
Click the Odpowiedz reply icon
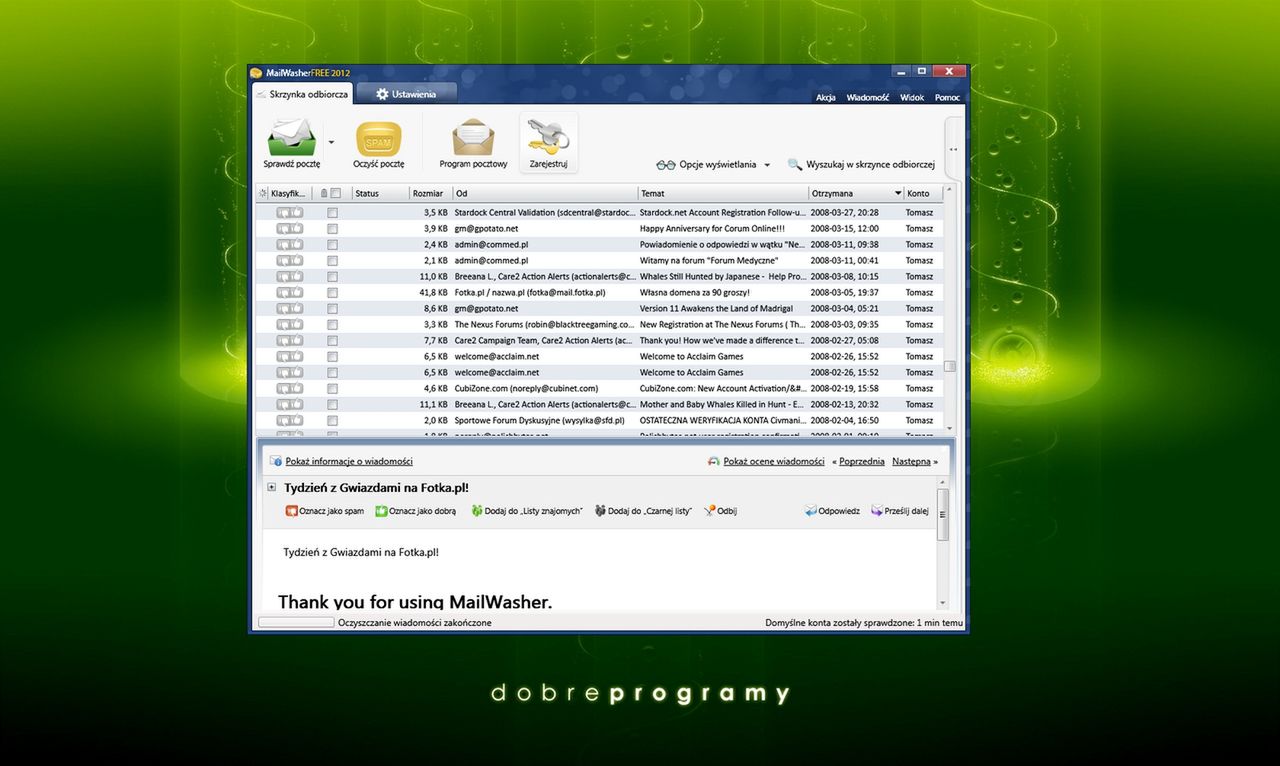pyautogui.click(x=811, y=511)
